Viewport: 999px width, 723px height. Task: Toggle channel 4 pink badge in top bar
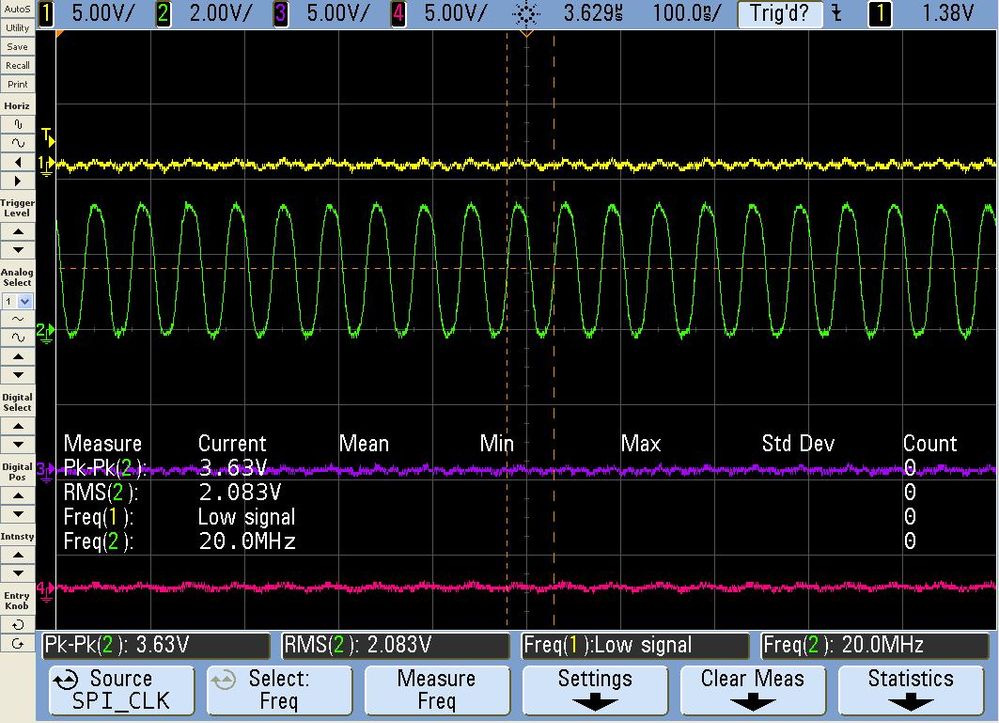tap(398, 13)
